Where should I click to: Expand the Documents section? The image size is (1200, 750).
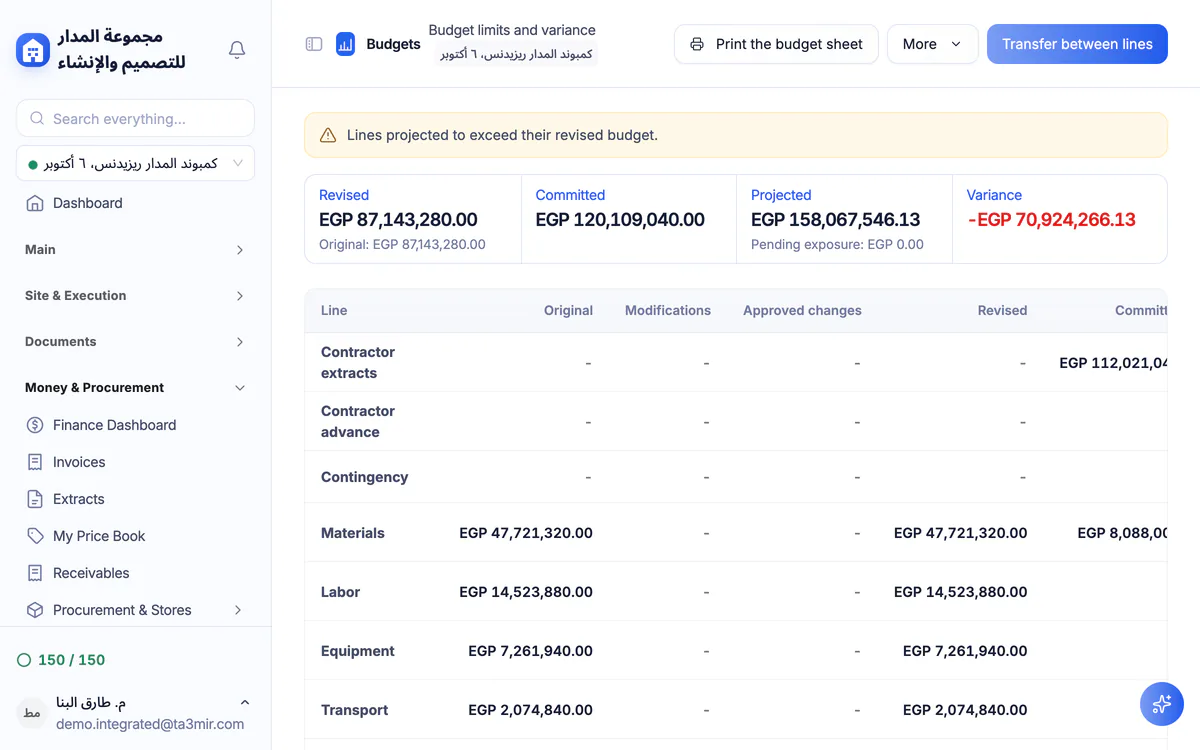point(135,342)
